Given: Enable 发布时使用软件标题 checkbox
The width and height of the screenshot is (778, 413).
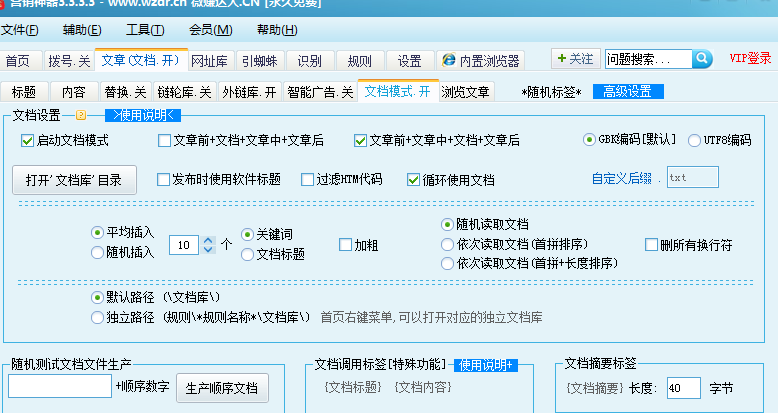Looking at the screenshot, I should coord(219,179).
